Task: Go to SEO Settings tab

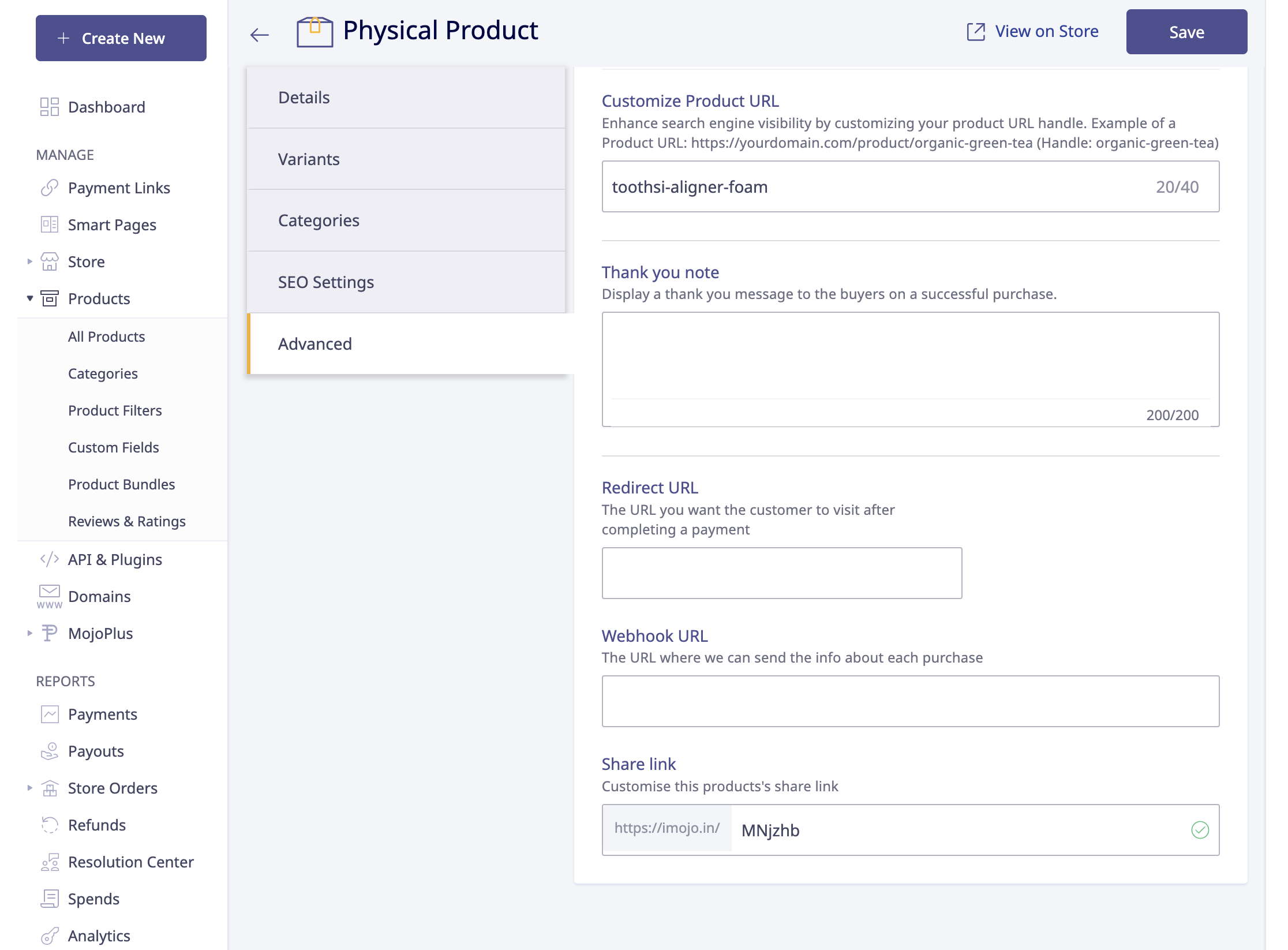Action: (x=406, y=282)
